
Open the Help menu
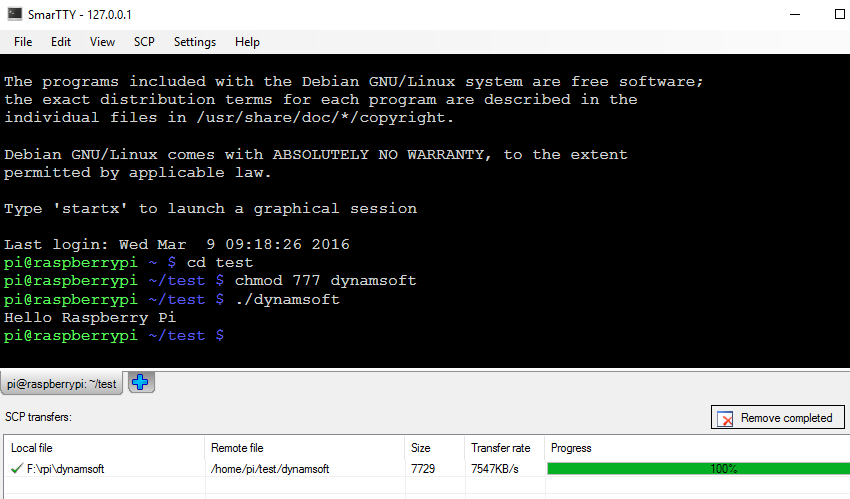247,42
